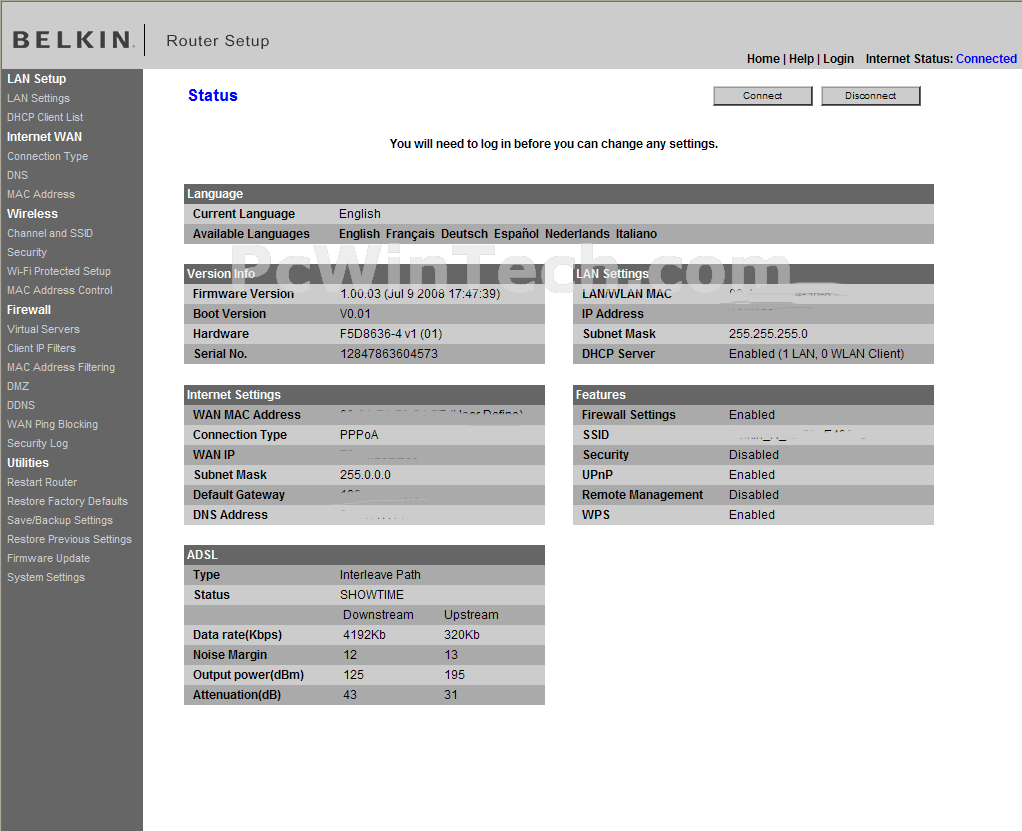
Task: Open System Settings page
Action: click(x=46, y=577)
